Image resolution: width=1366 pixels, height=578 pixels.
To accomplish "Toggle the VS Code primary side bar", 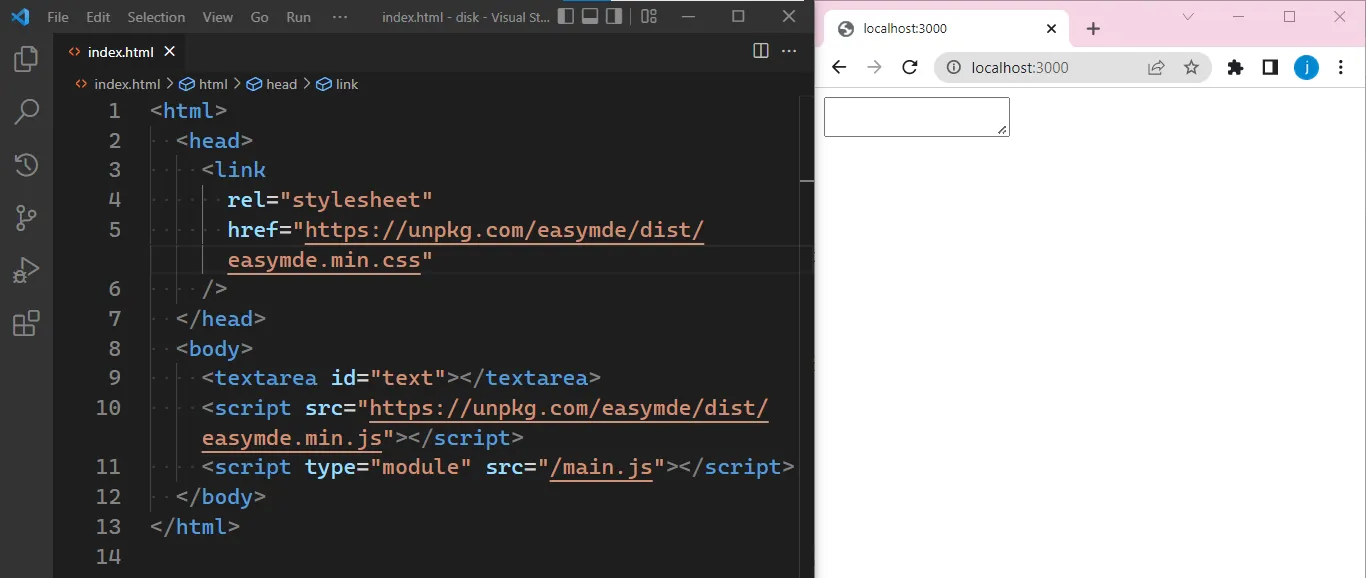I will tap(566, 16).
